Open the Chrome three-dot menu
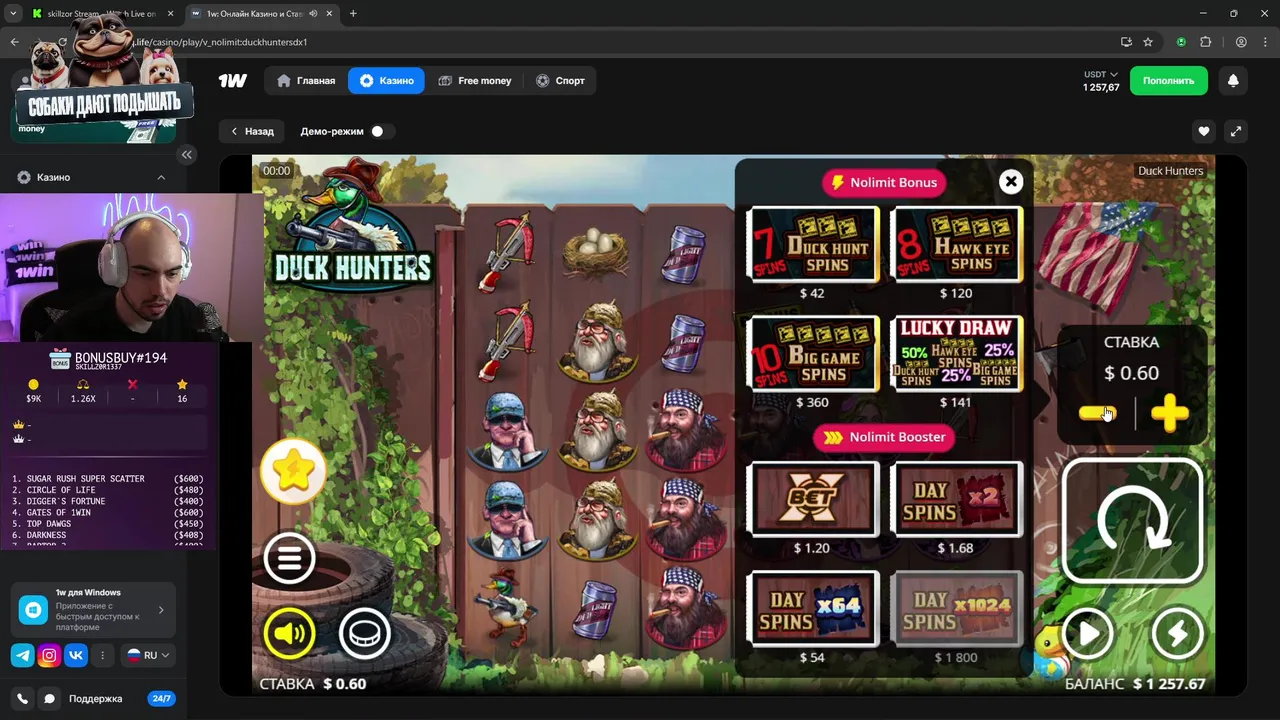 1265,42
